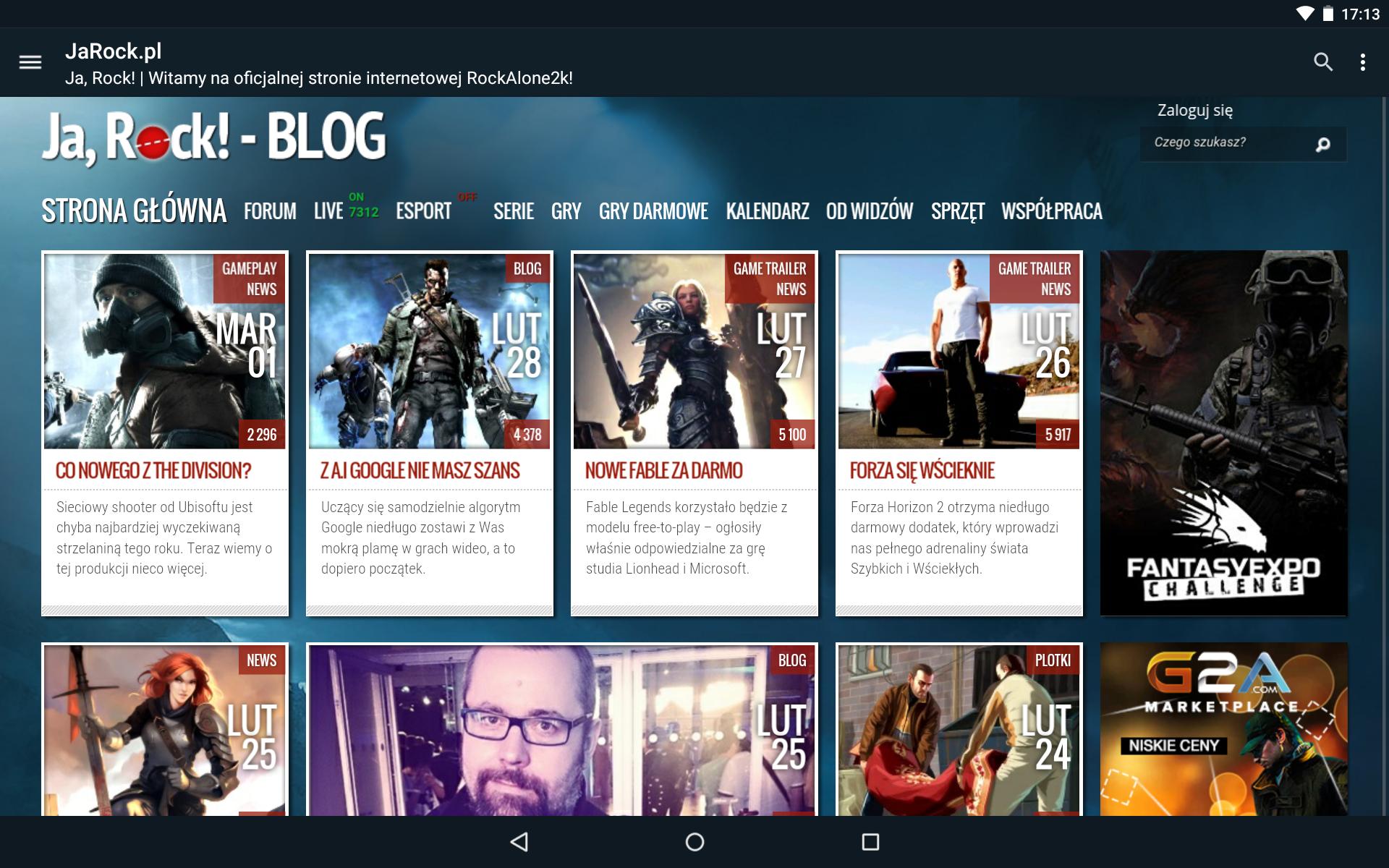Open the FantasyExpo Challenge banner

[x=1224, y=433]
